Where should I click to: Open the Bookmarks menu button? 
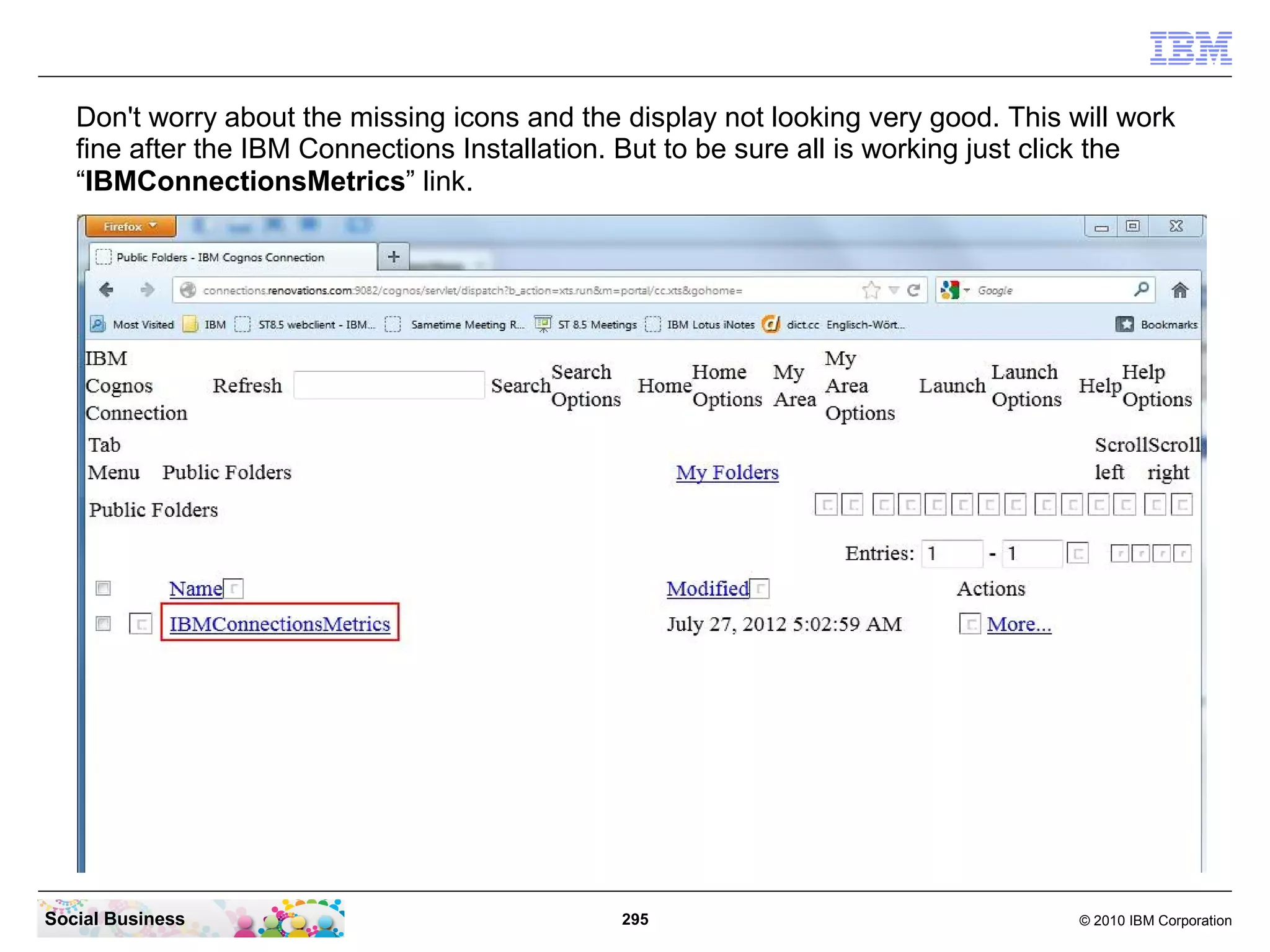1157,324
